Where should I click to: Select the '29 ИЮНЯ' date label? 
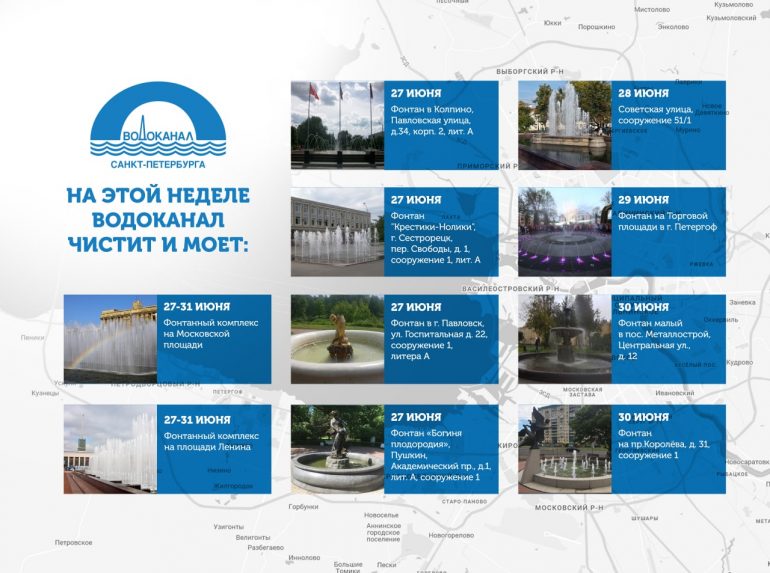click(x=643, y=200)
